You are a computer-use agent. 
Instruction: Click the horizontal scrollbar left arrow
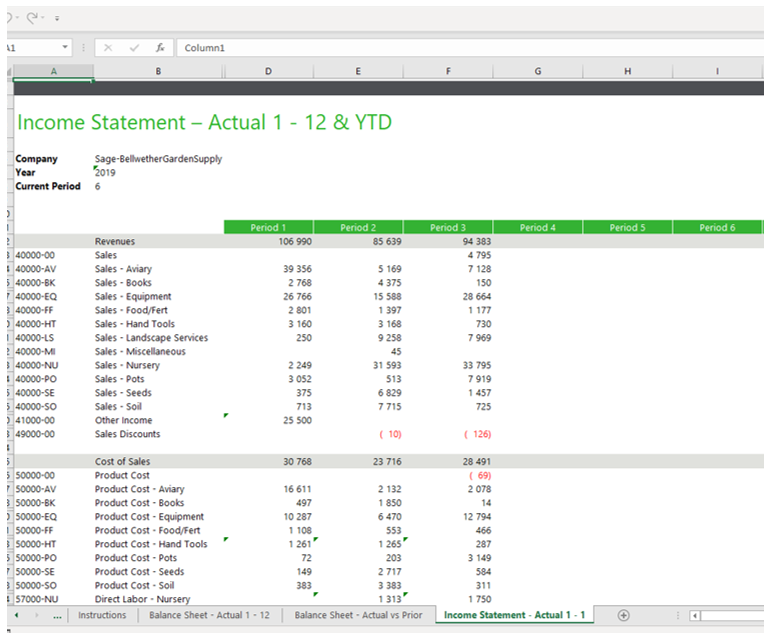[x=695, y=615]
